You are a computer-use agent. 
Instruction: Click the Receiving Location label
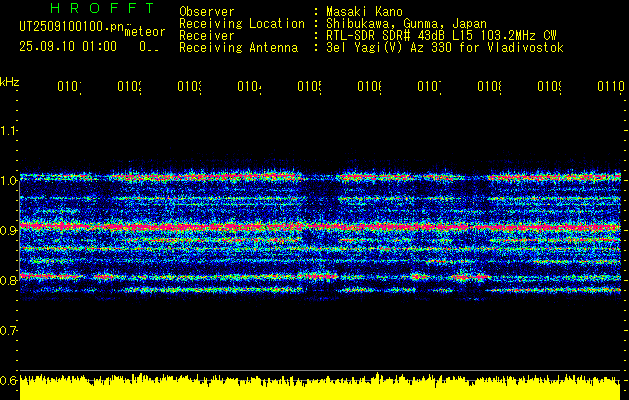[x=242, y=24]
